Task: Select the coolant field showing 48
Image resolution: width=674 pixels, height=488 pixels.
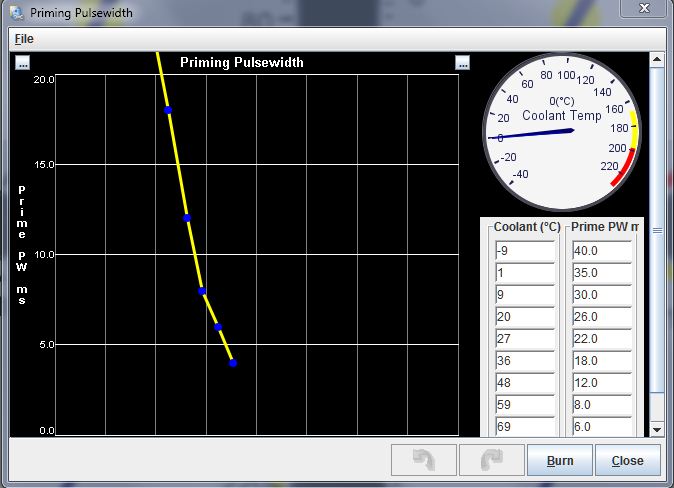Action: click(524, 383)
